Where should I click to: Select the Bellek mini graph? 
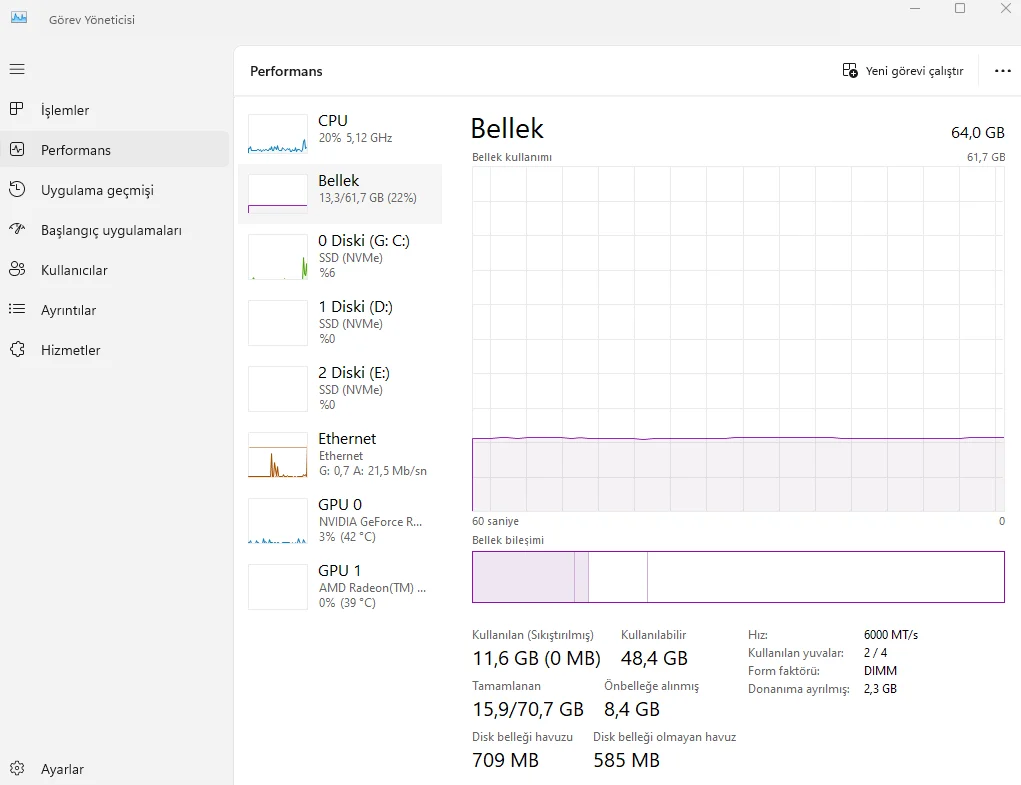pos(277,194)
